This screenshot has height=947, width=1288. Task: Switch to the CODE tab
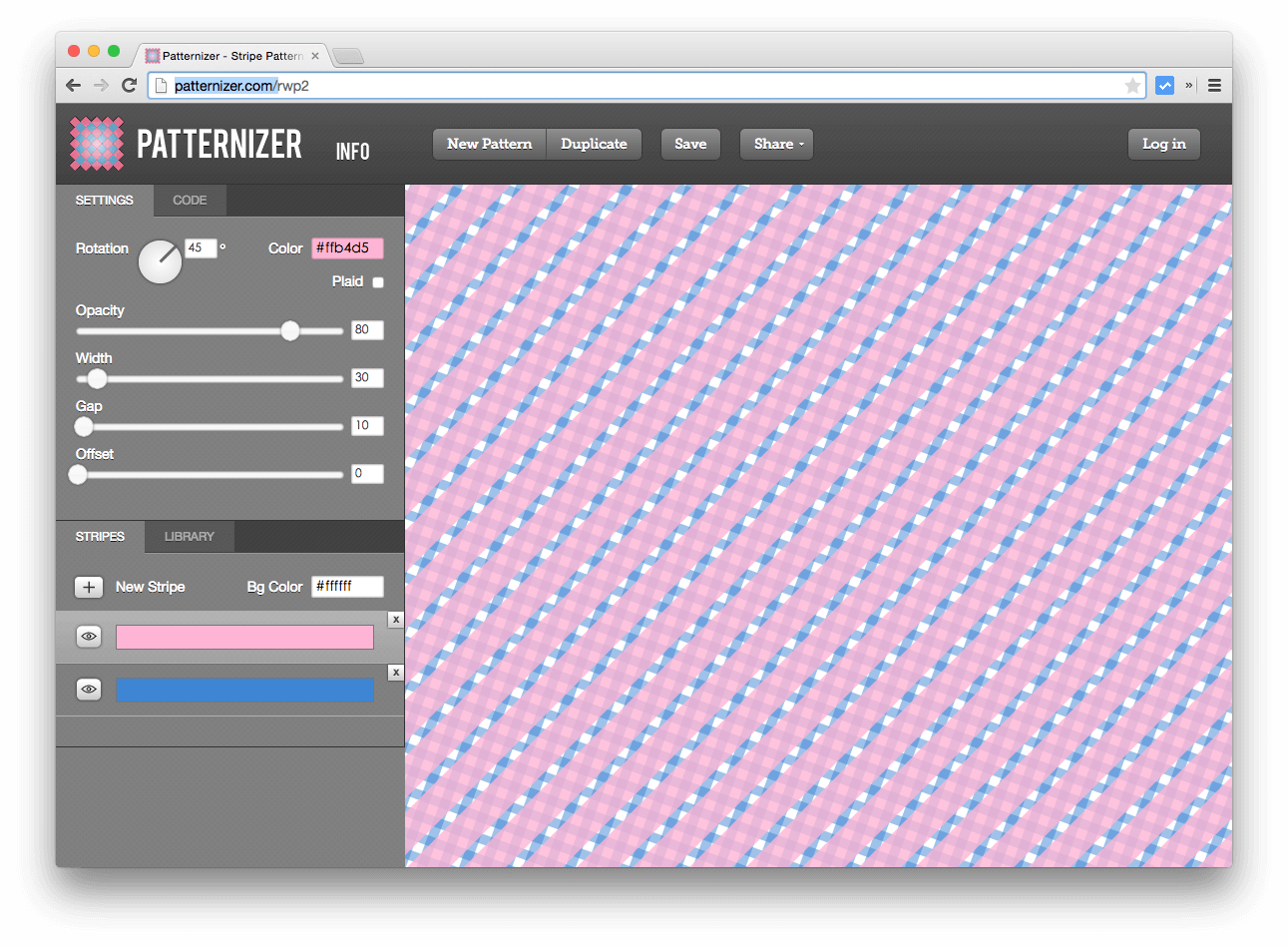pos(190,201)
